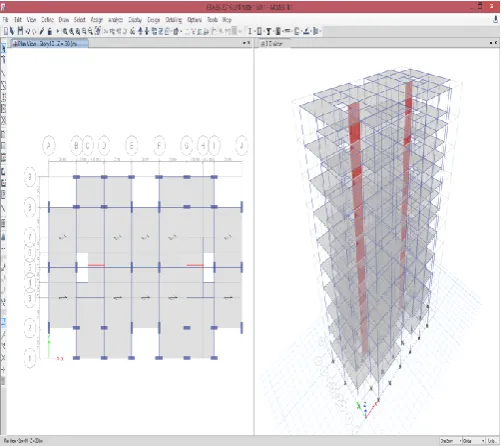Open the Select menu
Viewport: 503px width, 446px height.
point(80,20)
